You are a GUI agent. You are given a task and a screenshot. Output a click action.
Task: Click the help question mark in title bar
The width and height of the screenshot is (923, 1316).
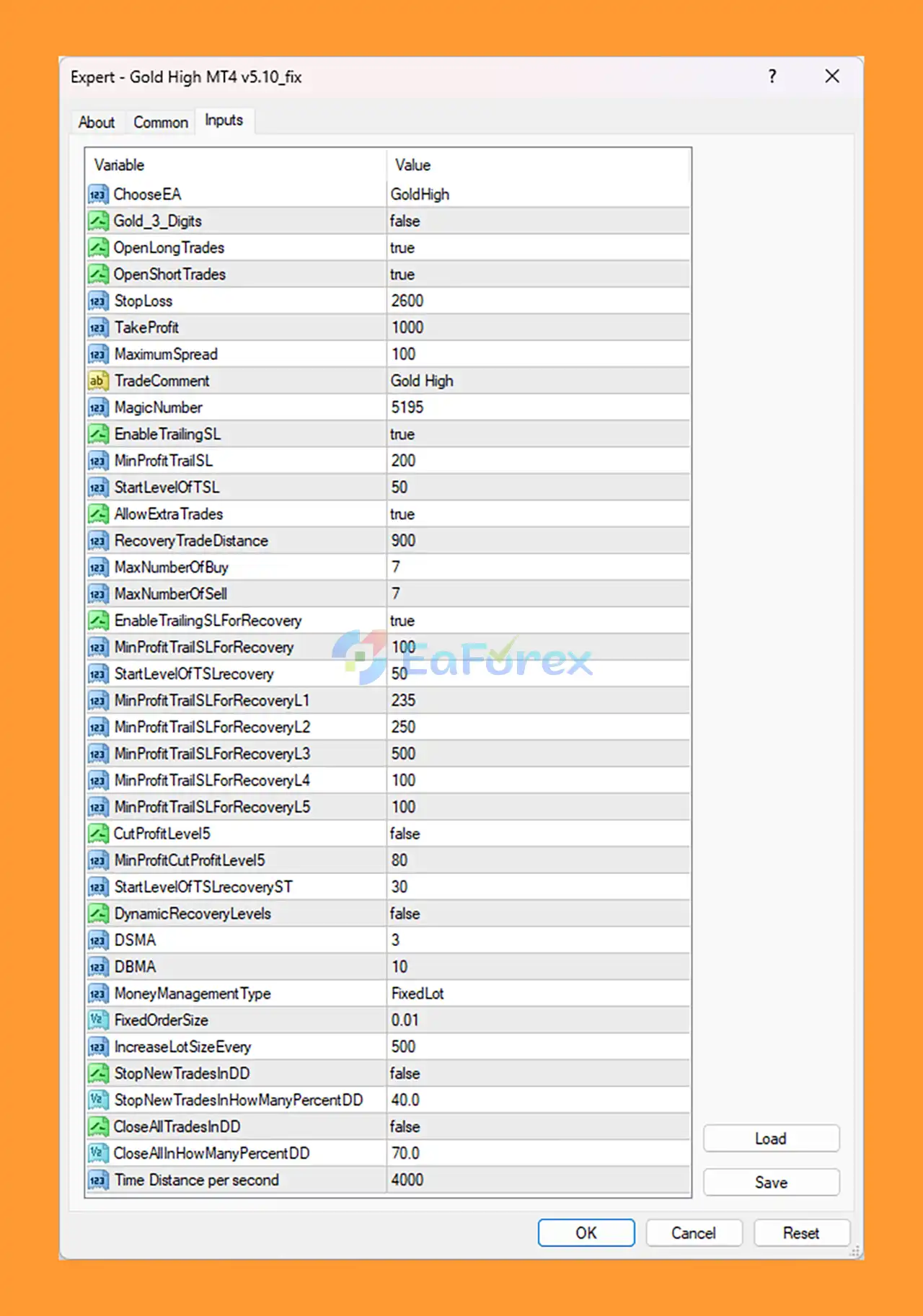click(x=772, y=76)
